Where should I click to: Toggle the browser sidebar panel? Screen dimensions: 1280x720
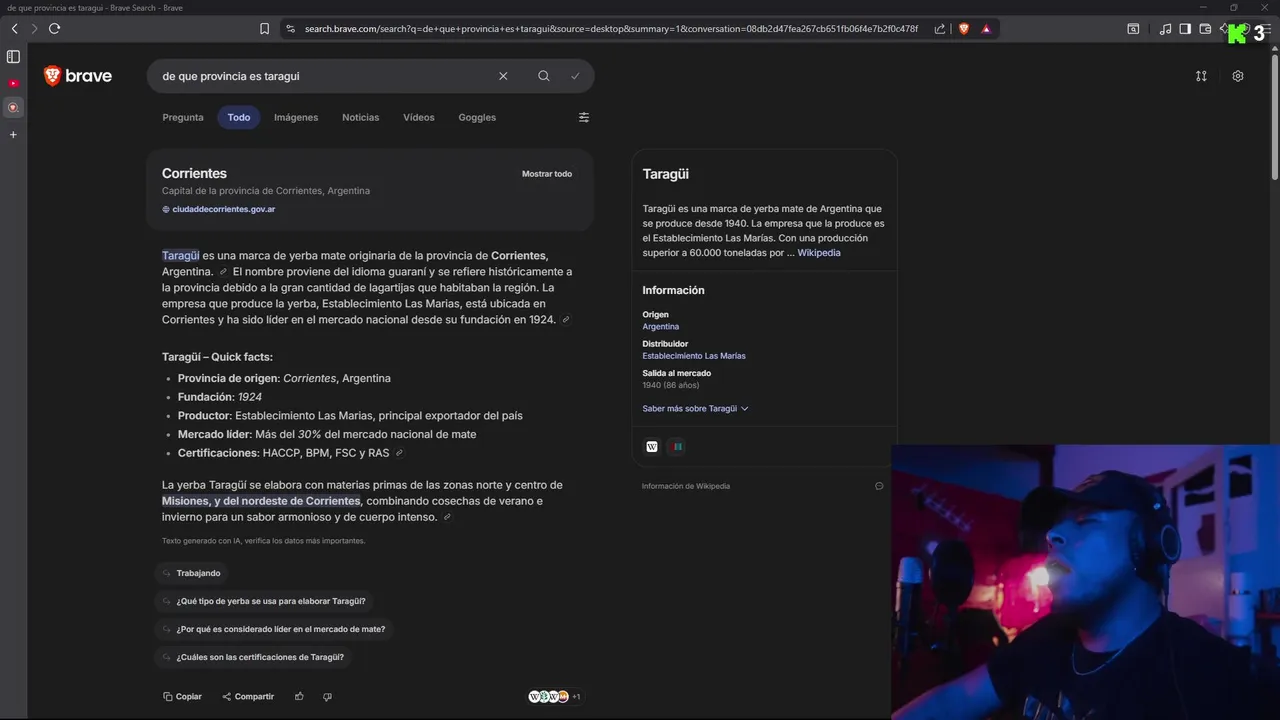click(1185, 29)
